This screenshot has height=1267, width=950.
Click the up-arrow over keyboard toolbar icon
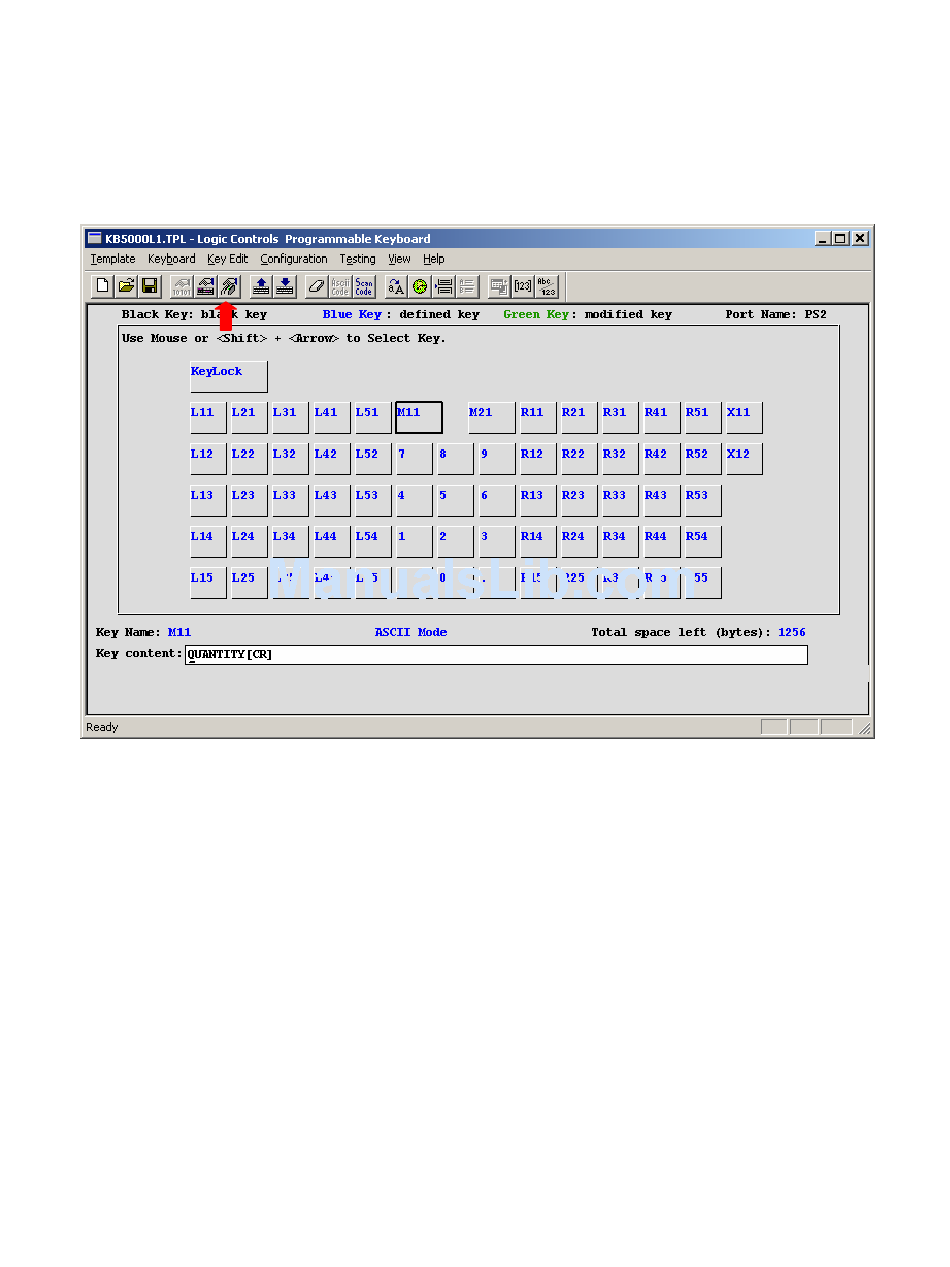(261, 287)
